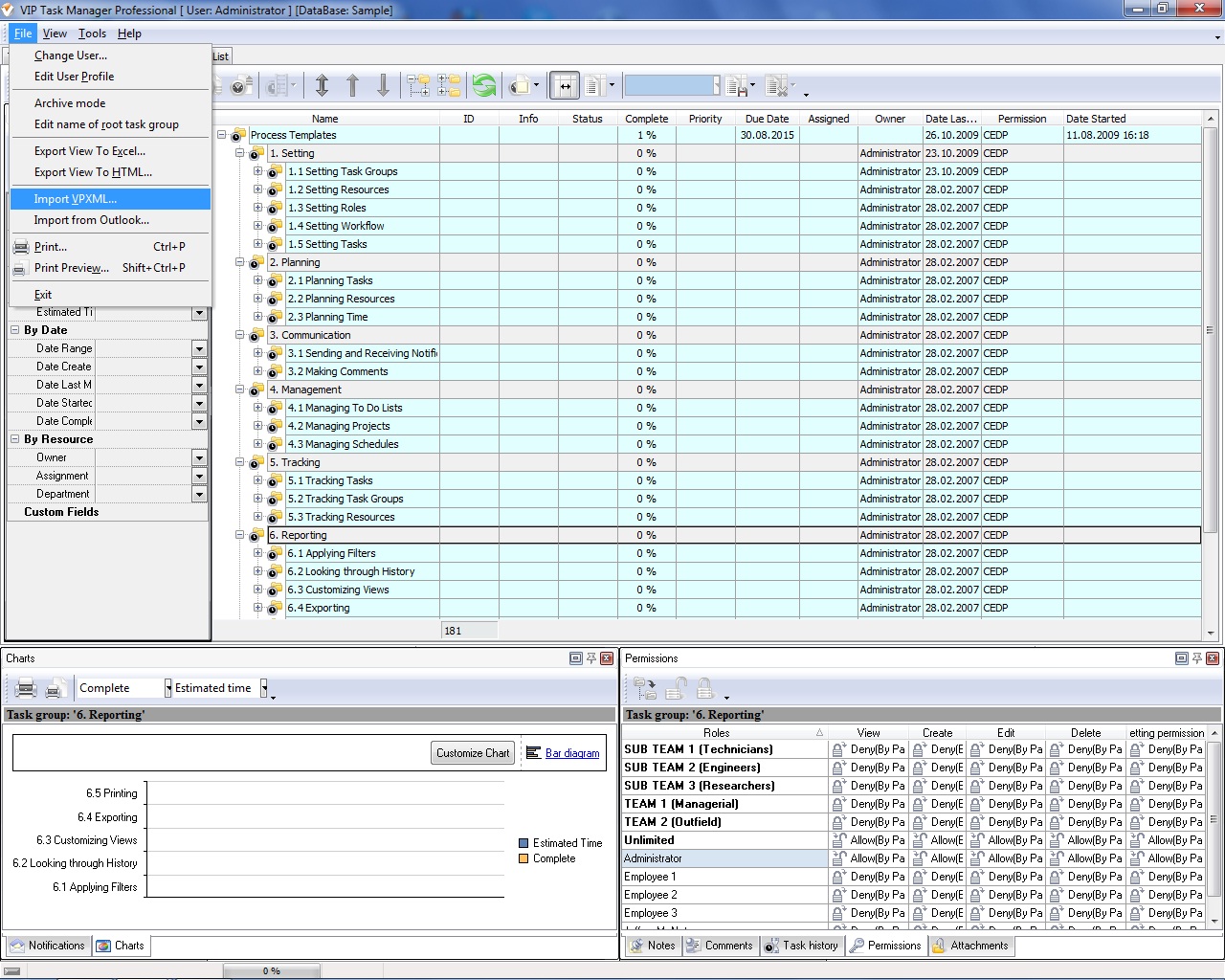Select the Refresh tasks icon on toolbar
Screen dimensions: 1225x980
tap(485, 85)
